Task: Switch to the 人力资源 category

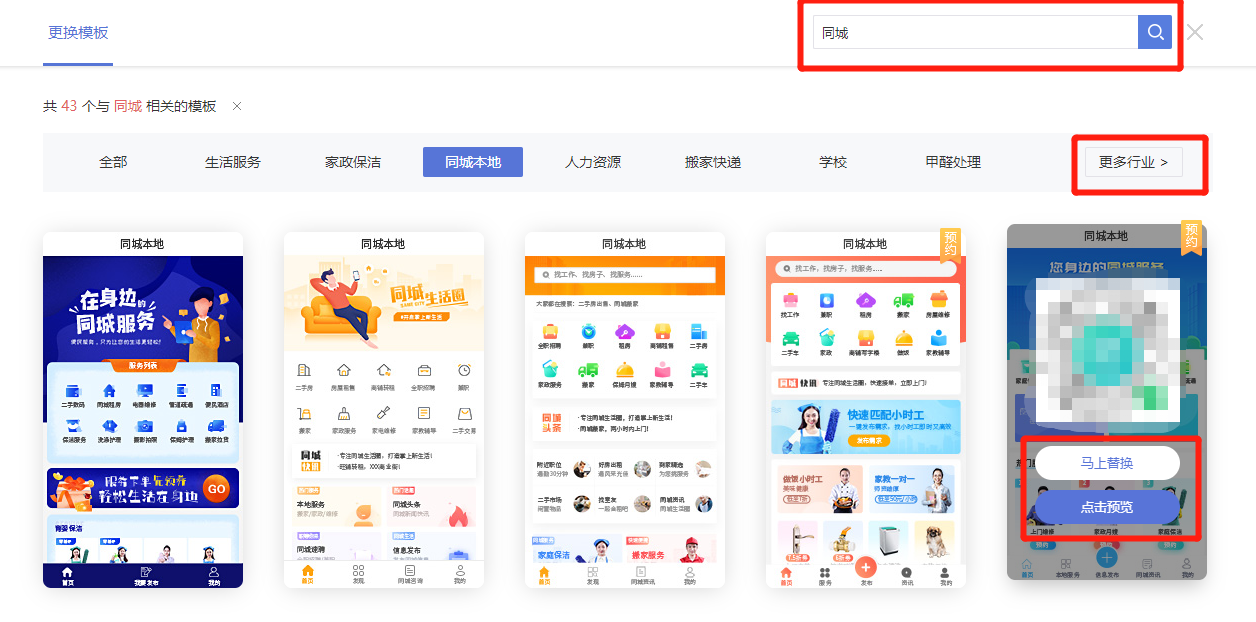Action: (x=593, y=162)
